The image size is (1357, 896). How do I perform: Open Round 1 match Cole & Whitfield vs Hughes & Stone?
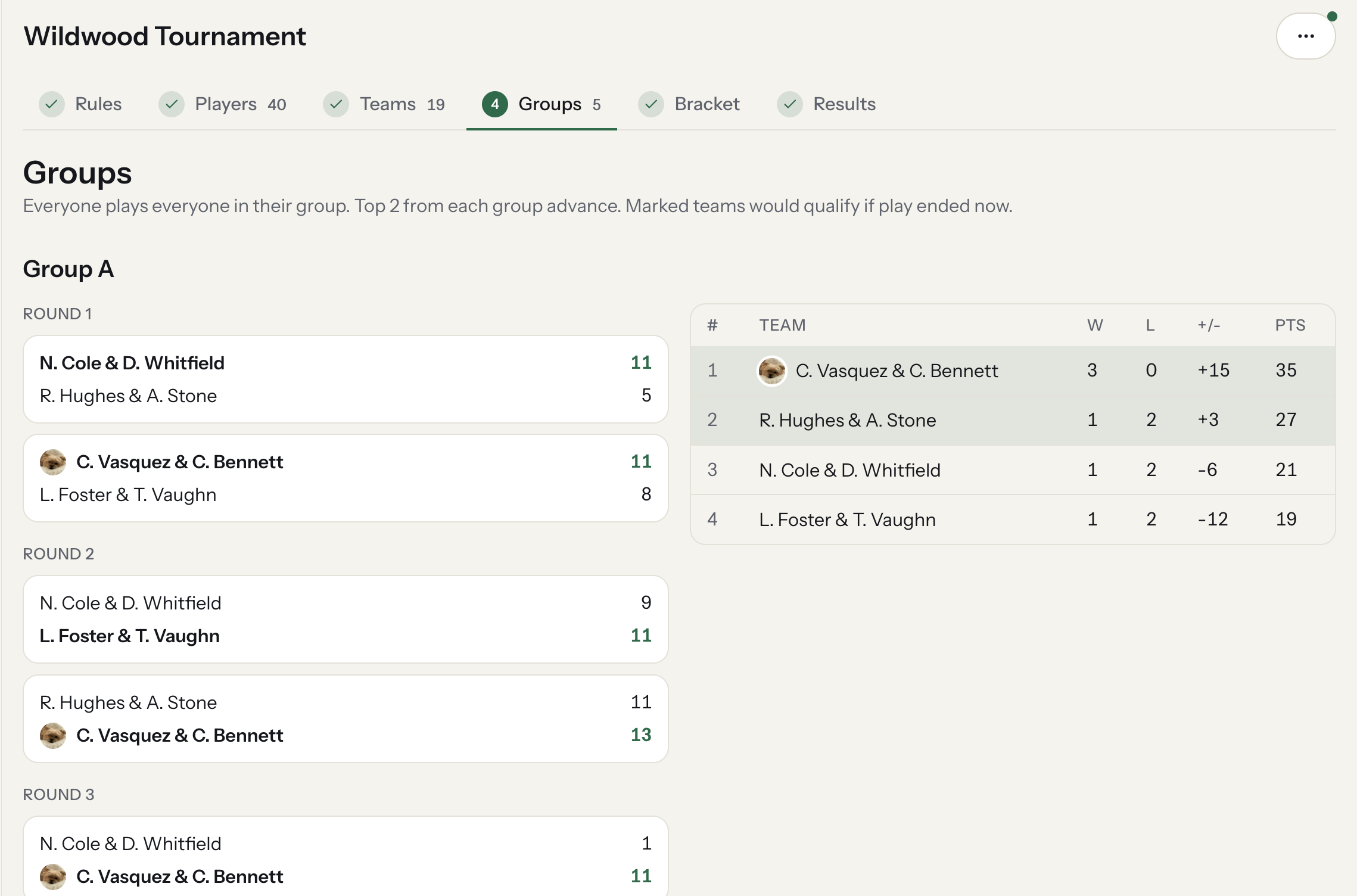pos(346,379)
